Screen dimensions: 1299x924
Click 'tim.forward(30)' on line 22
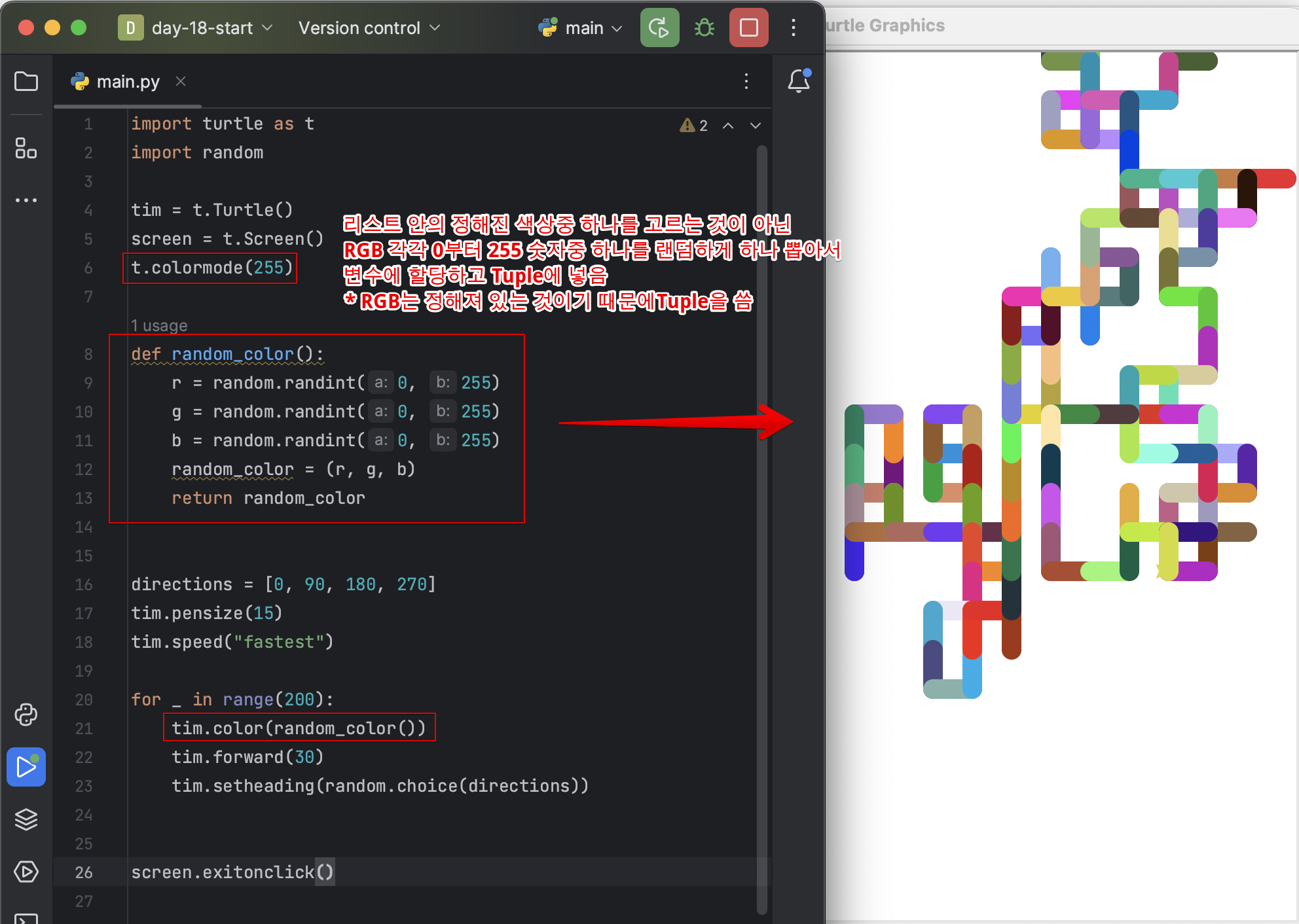tap(247, 757)
